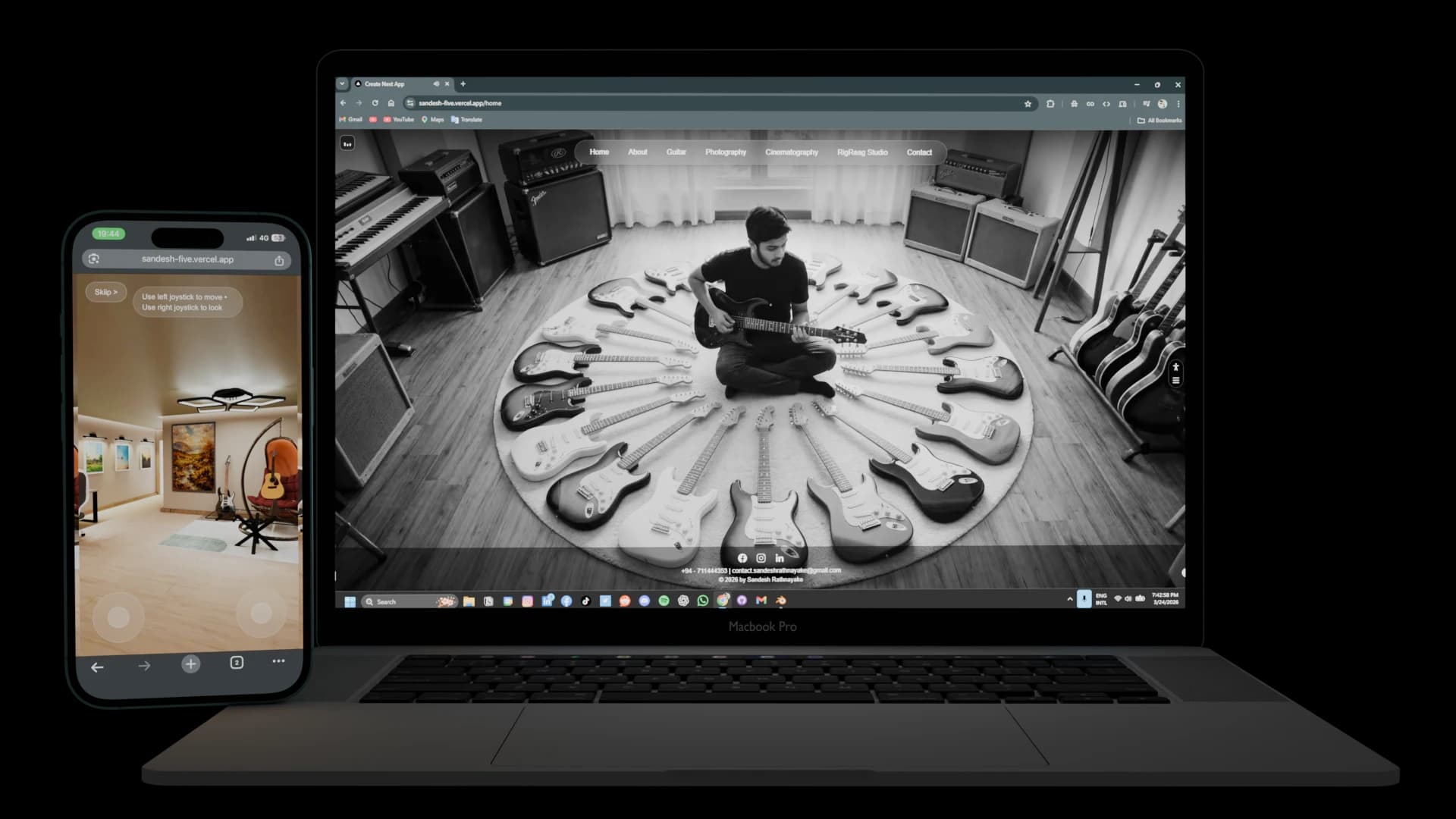Screen dimensions: 1456x819
Task: Navigate to the Contact page link
Action: tap(919, 152)
